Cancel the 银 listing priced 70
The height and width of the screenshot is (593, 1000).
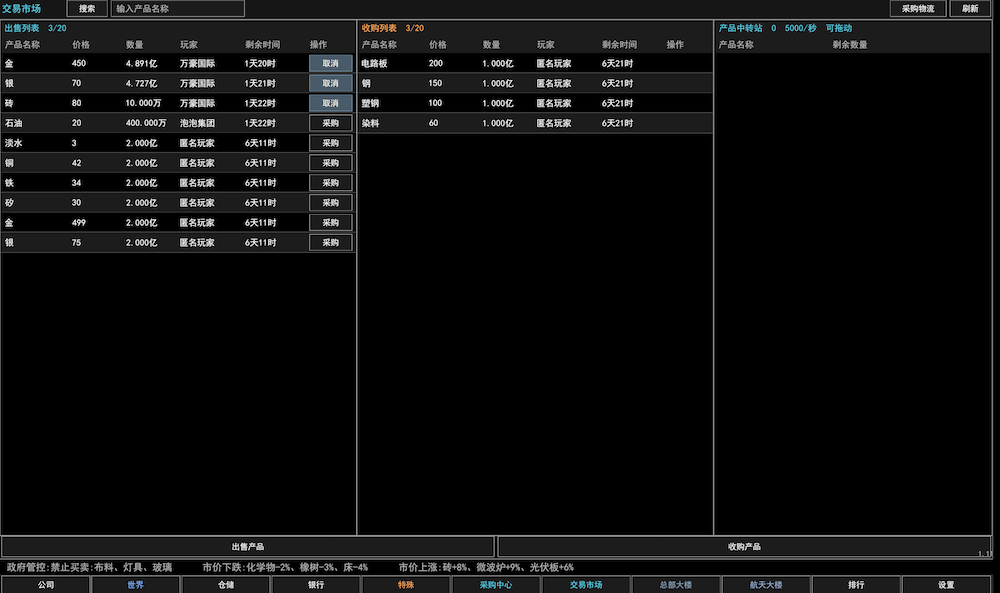(330, 83)
